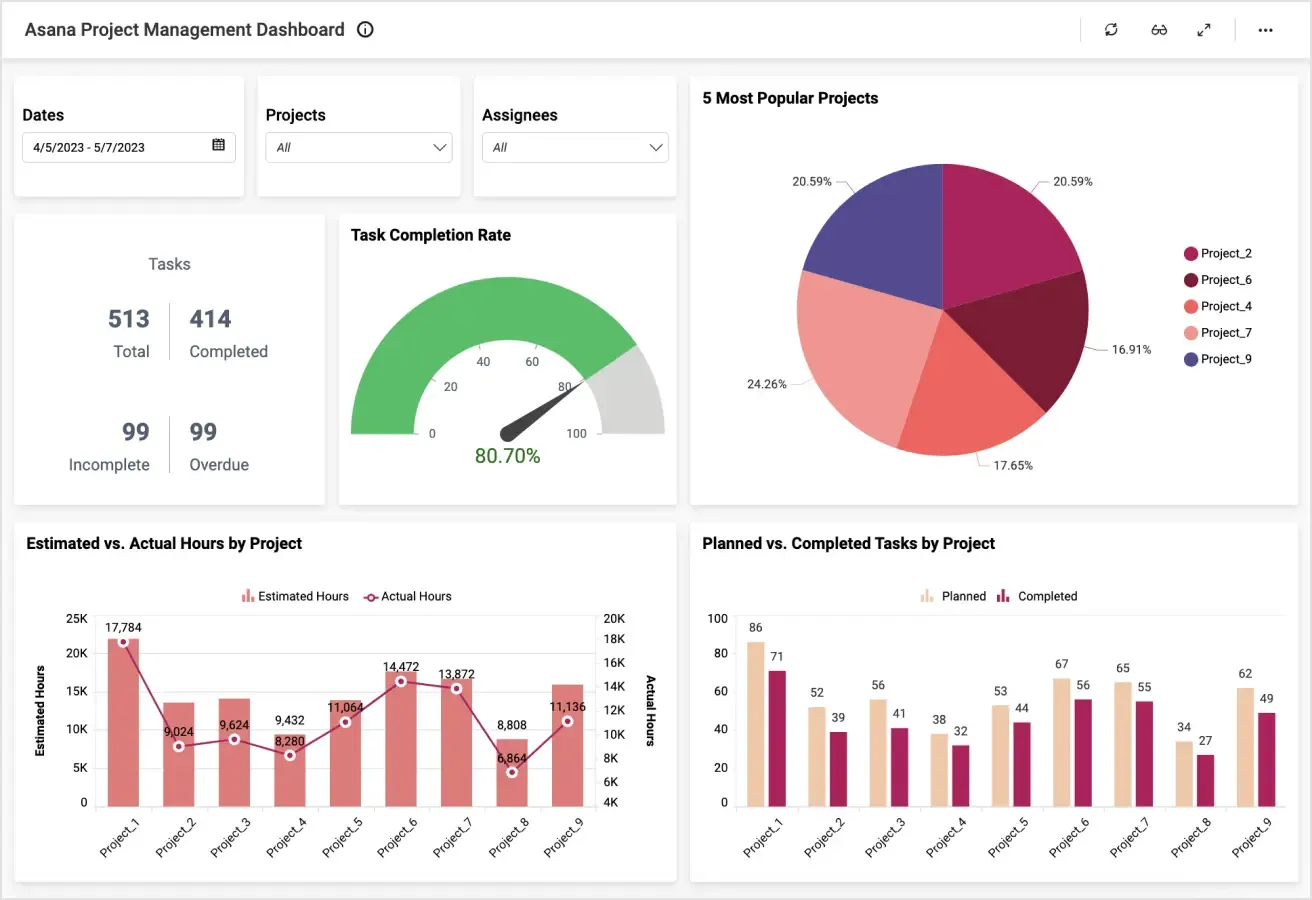1312x900 pixels.
Task: Click the refresh data icon
Action: coord(1111,29)
